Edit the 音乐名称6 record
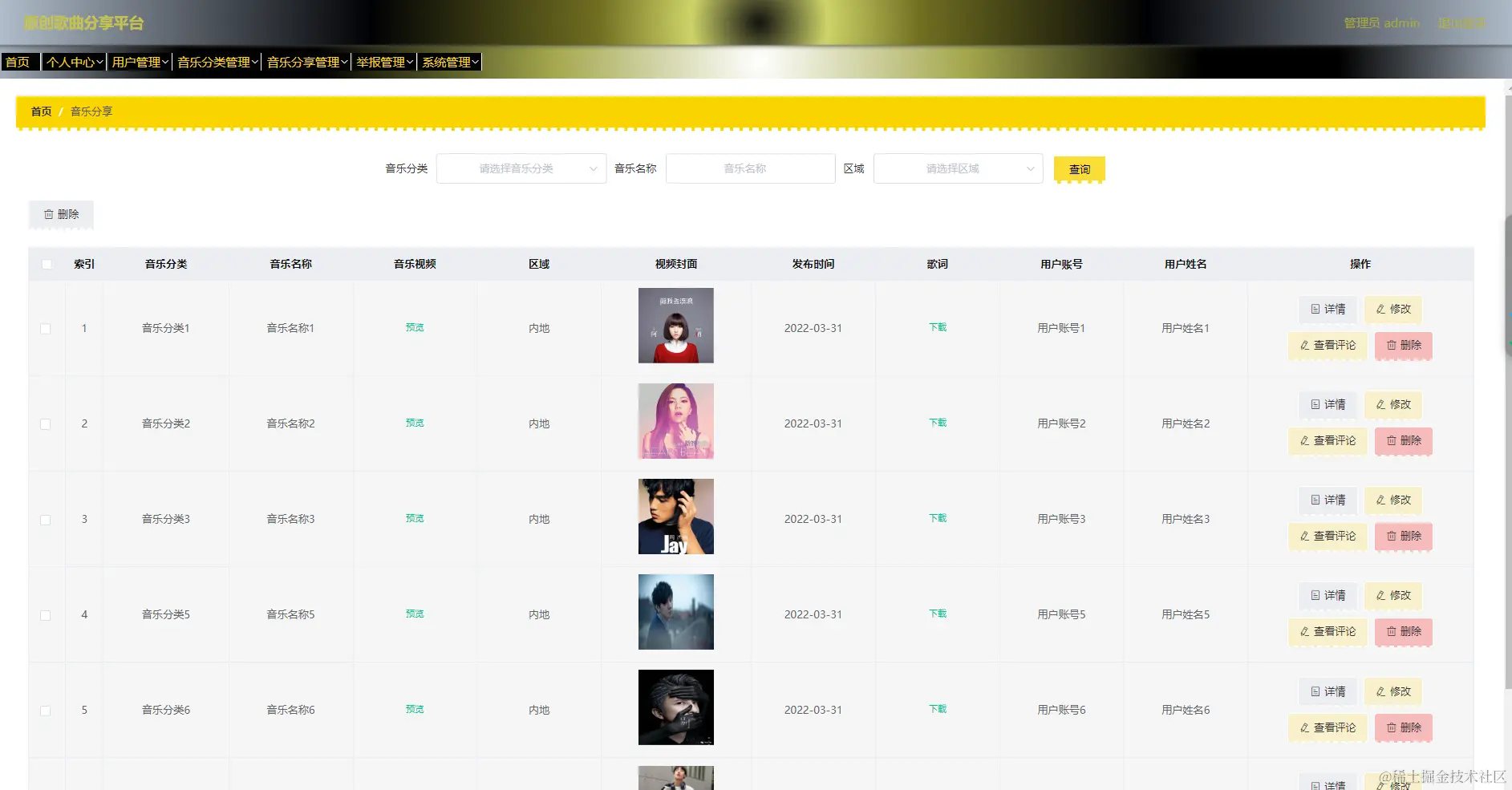Image resolution: width=1512 pixels, height=790 pixels. click(x=1393, y=692)
